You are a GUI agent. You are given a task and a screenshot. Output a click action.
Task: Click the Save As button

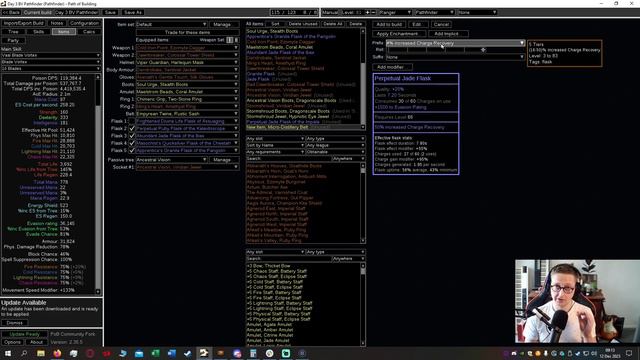pos(133,12)
